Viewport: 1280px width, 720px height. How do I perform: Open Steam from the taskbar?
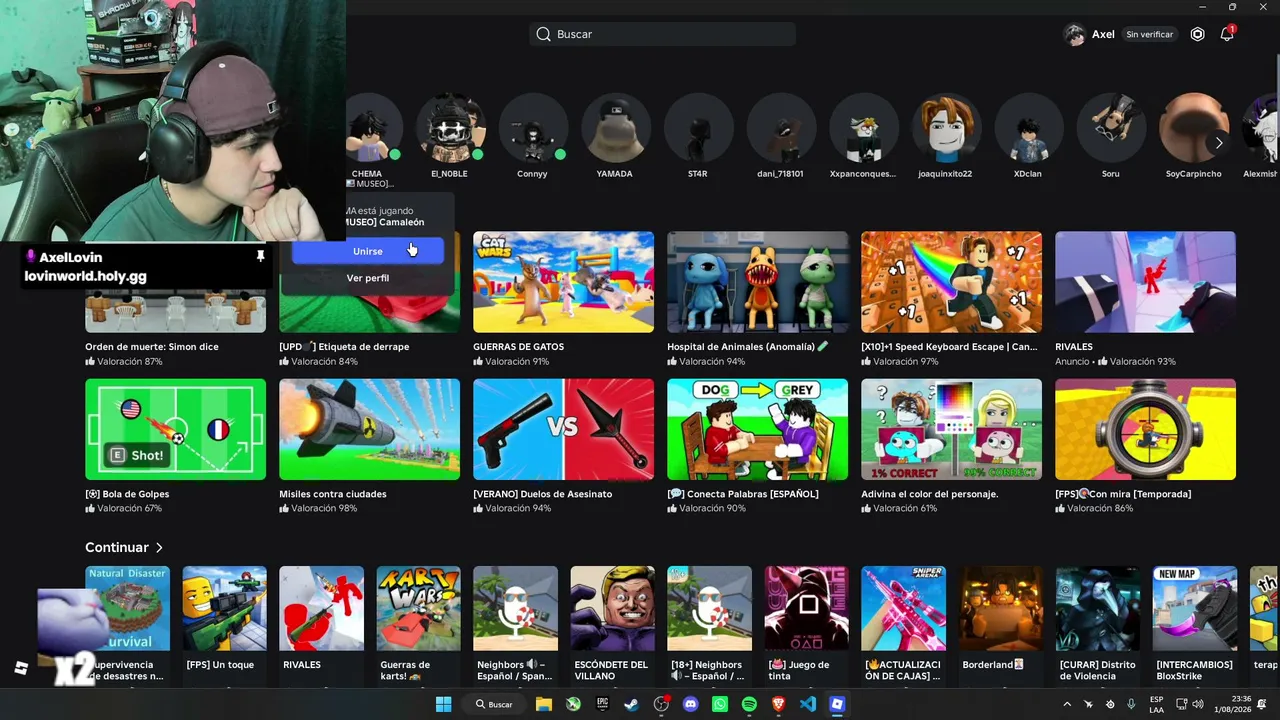[x=631, y=704]
